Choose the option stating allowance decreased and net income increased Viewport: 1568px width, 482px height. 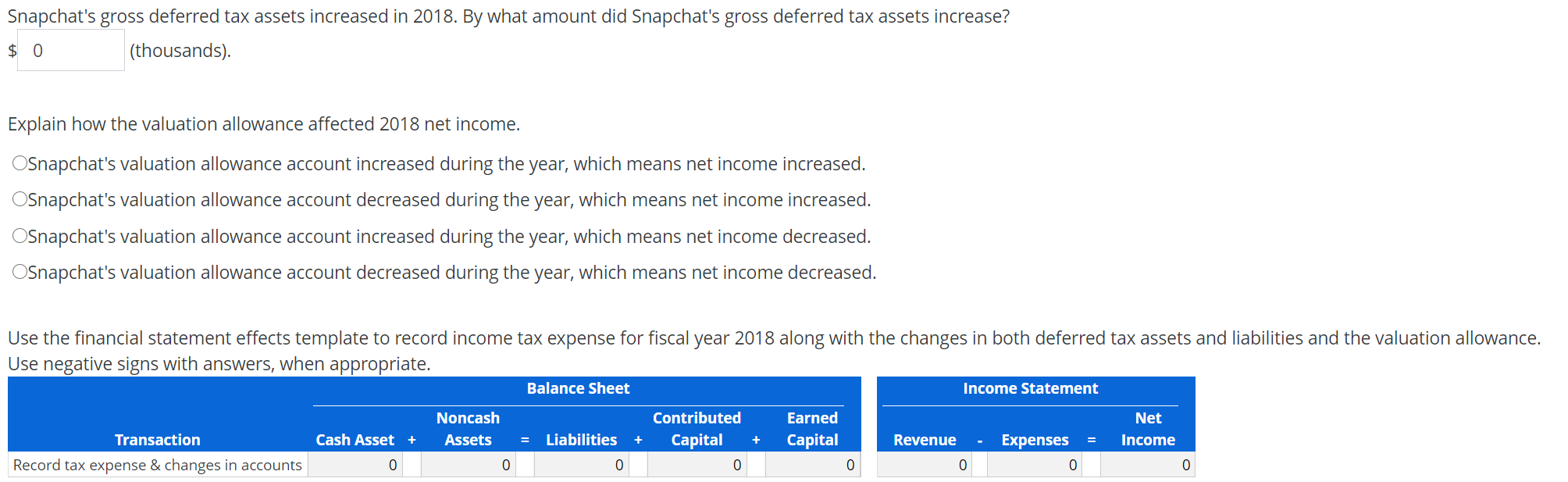[19, 198]
